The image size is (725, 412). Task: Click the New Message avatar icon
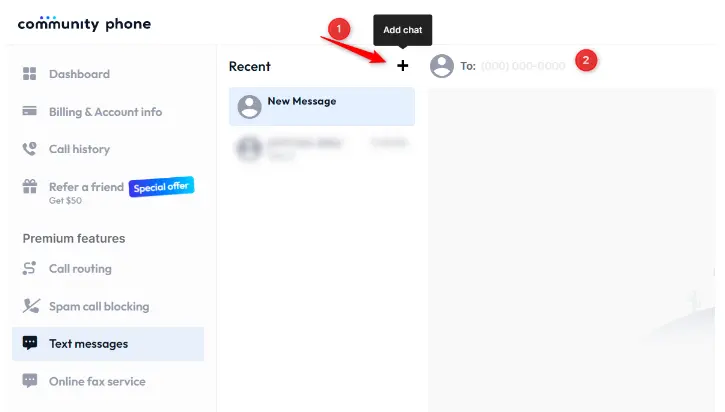pos(249,107)
